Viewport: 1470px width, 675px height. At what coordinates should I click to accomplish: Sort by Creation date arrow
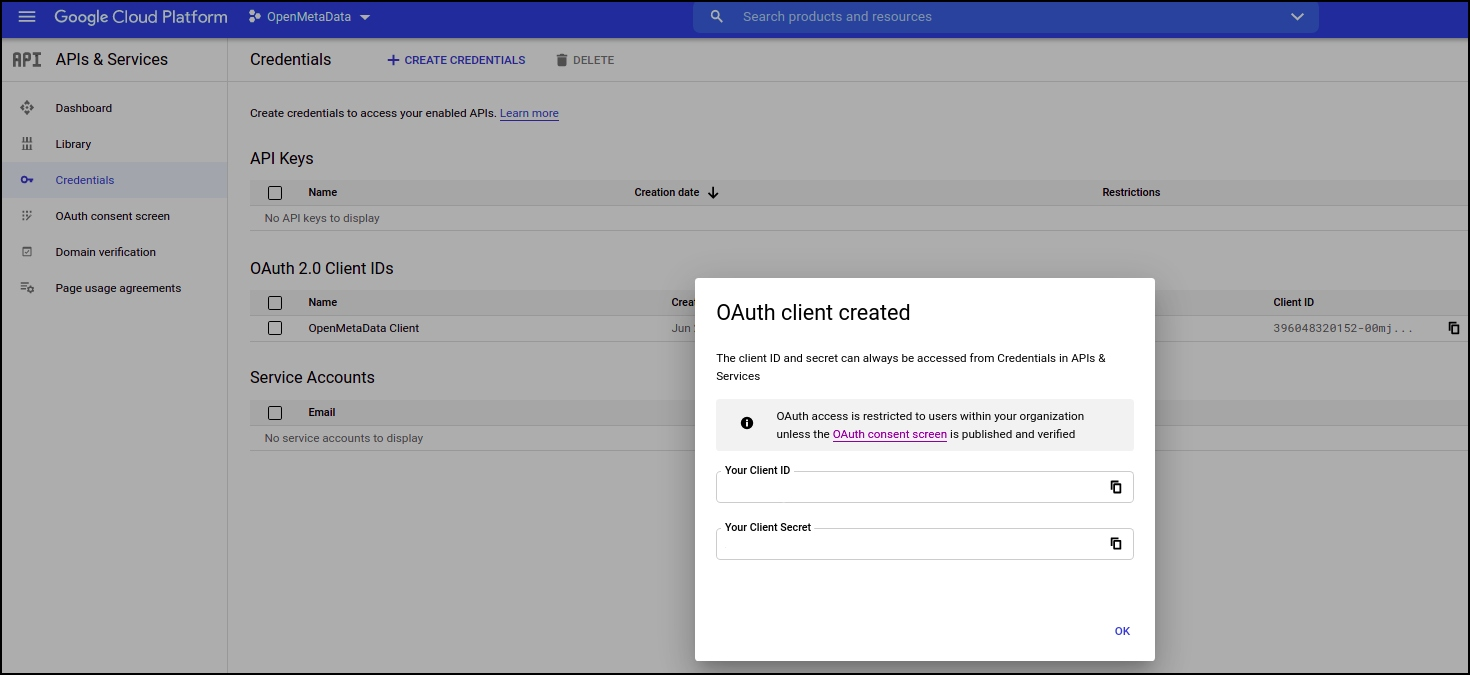tap(713, 193)
